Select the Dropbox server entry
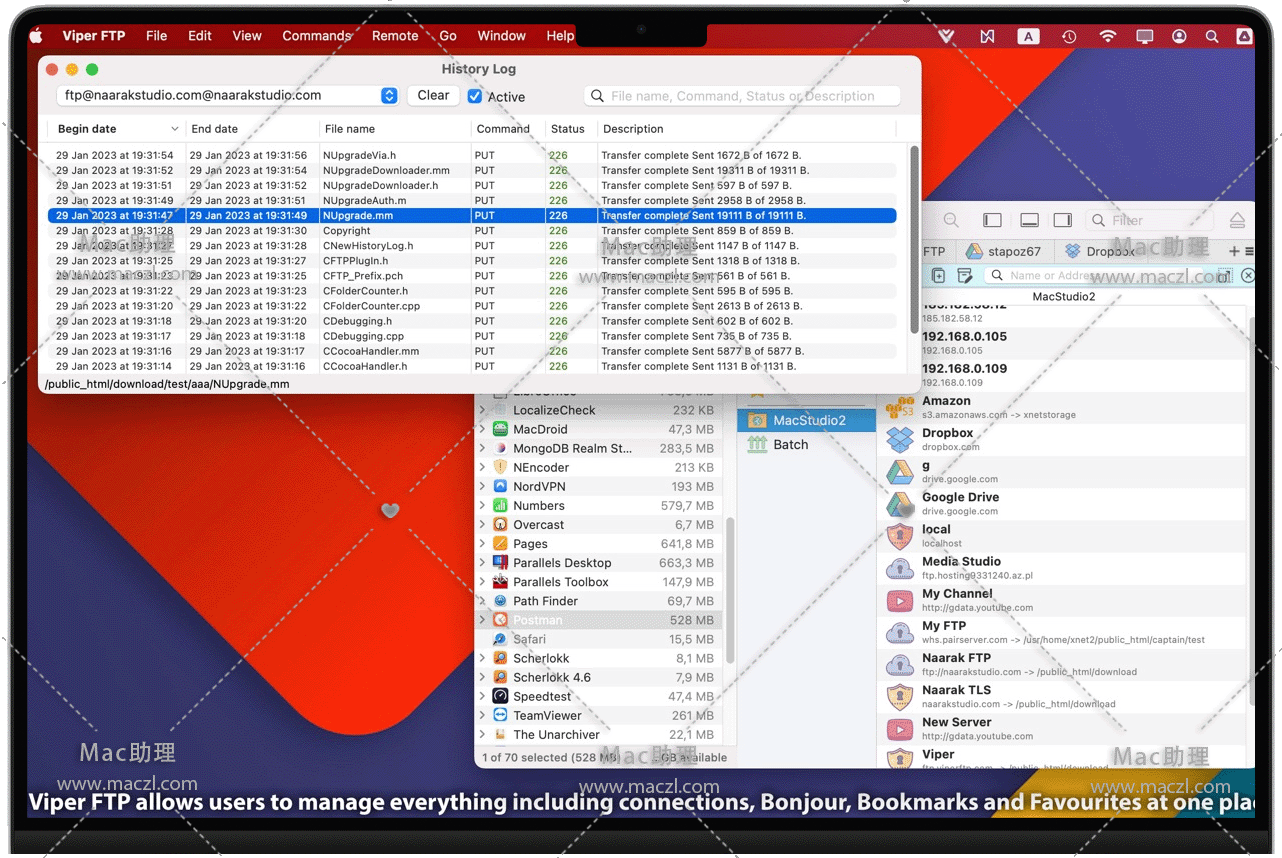The width and height of the screenshot is (1282, 858). pyautogui.click(x=947, y=439)
